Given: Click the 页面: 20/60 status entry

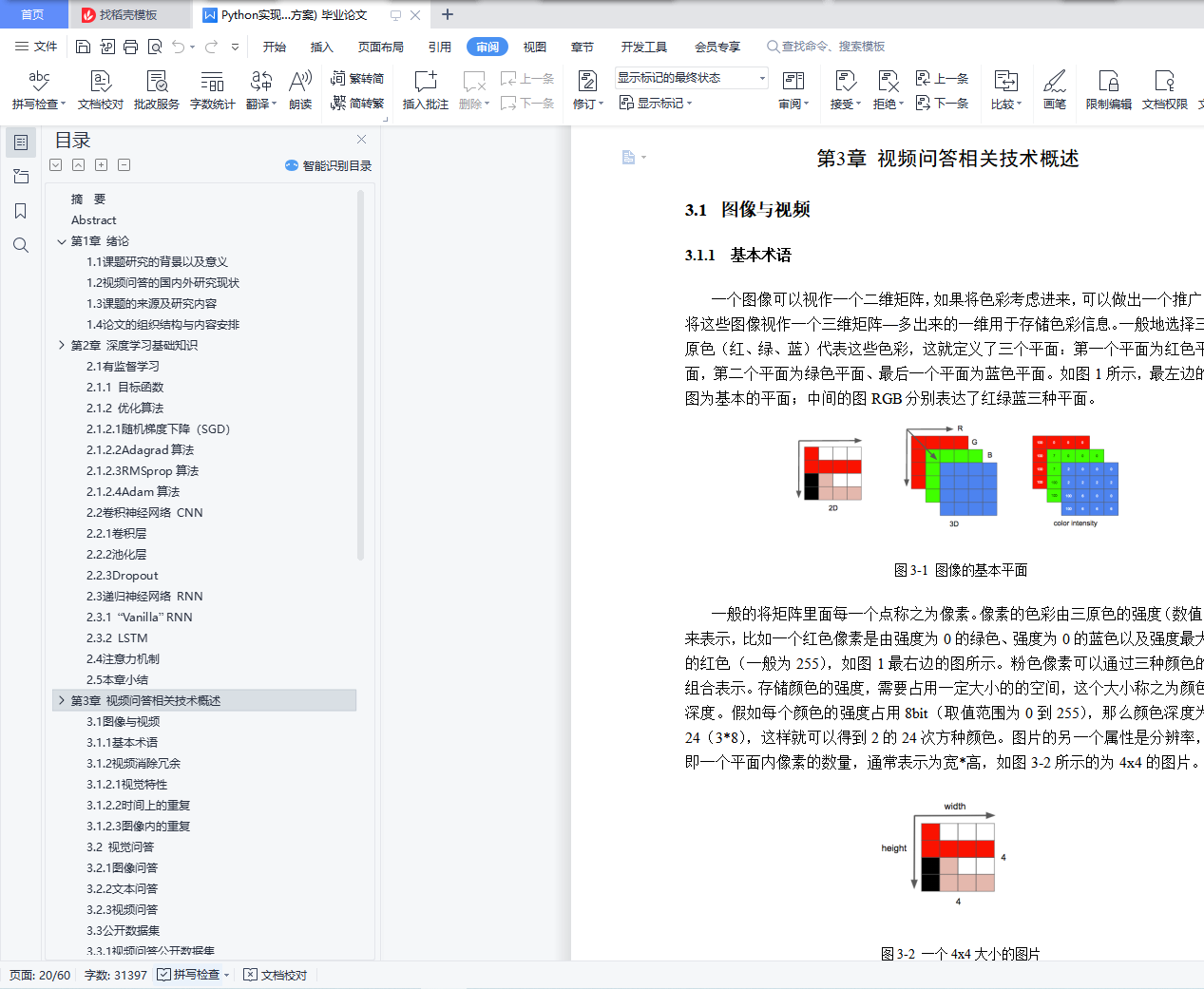Looking at the screenshot, I should [x=40, y=975].
